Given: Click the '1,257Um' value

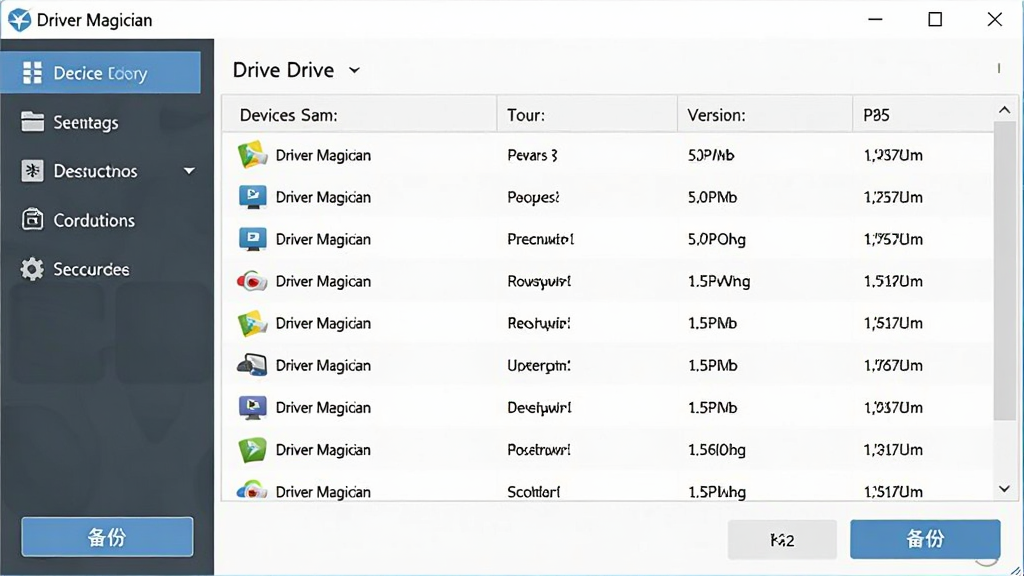Looking at the screenshot, I should [x=893, y=197].
